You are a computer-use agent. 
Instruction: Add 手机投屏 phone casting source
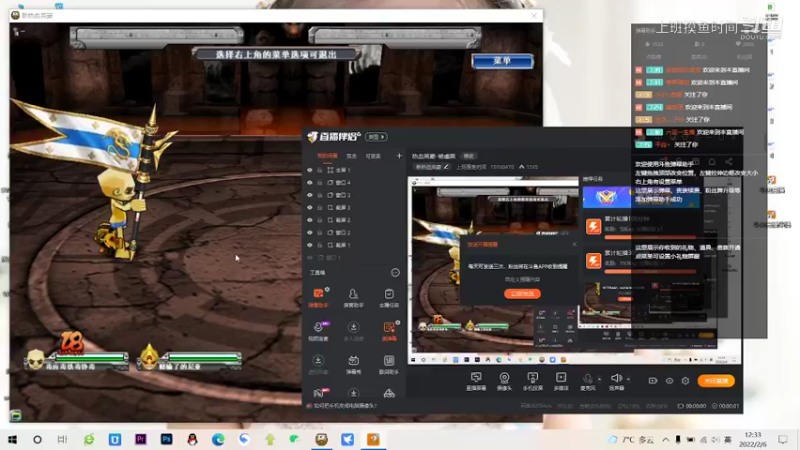point(533,381)
